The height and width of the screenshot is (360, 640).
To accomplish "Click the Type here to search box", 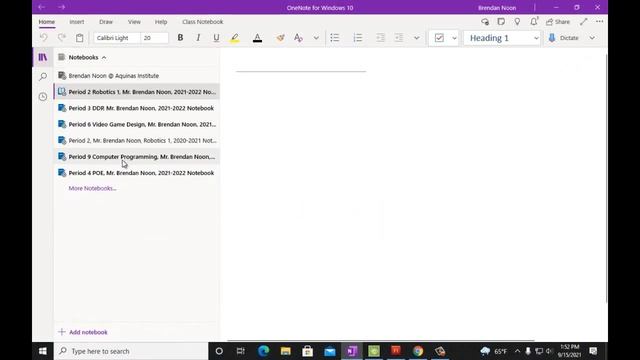I will coord(131,351).
